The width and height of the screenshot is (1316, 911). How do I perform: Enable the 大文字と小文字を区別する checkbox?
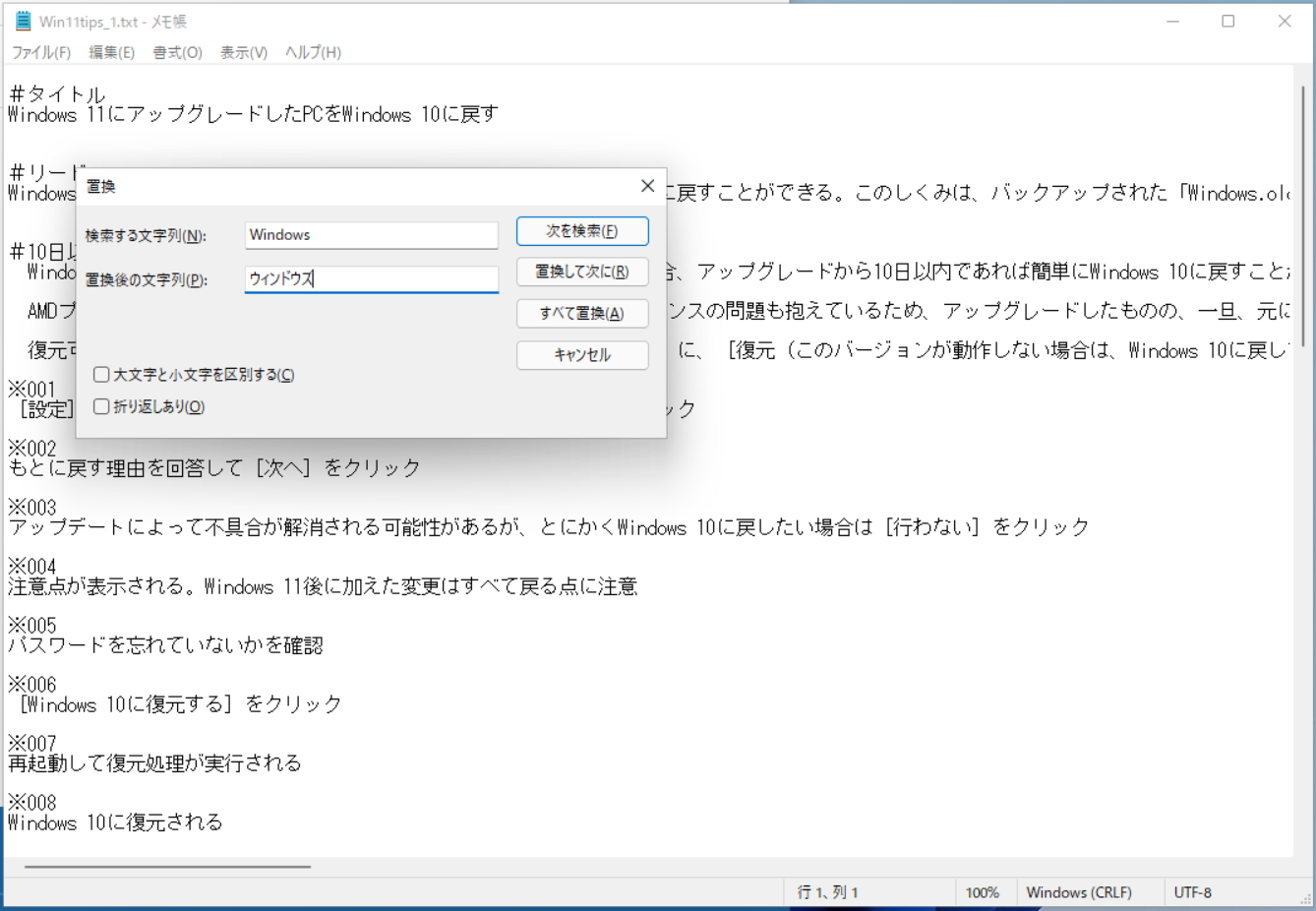[x=101, y=375]
